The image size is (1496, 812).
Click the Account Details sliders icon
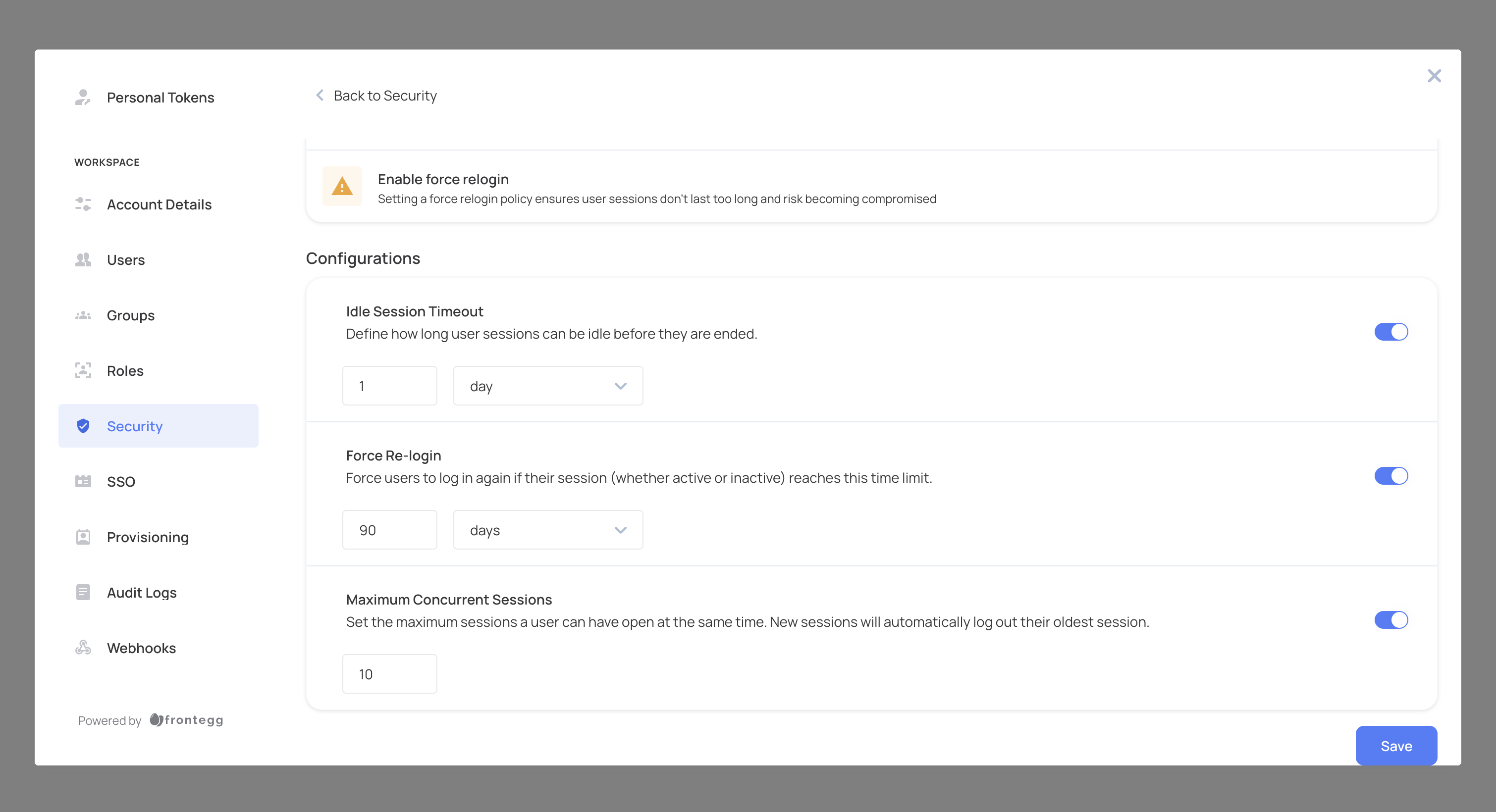pyautogui.click(x=82, y=204)
